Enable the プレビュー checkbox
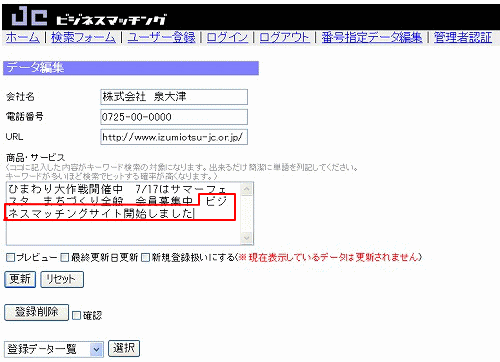This screenshot has width=500, height=362. pyautogui.click(x=11, y=257)
